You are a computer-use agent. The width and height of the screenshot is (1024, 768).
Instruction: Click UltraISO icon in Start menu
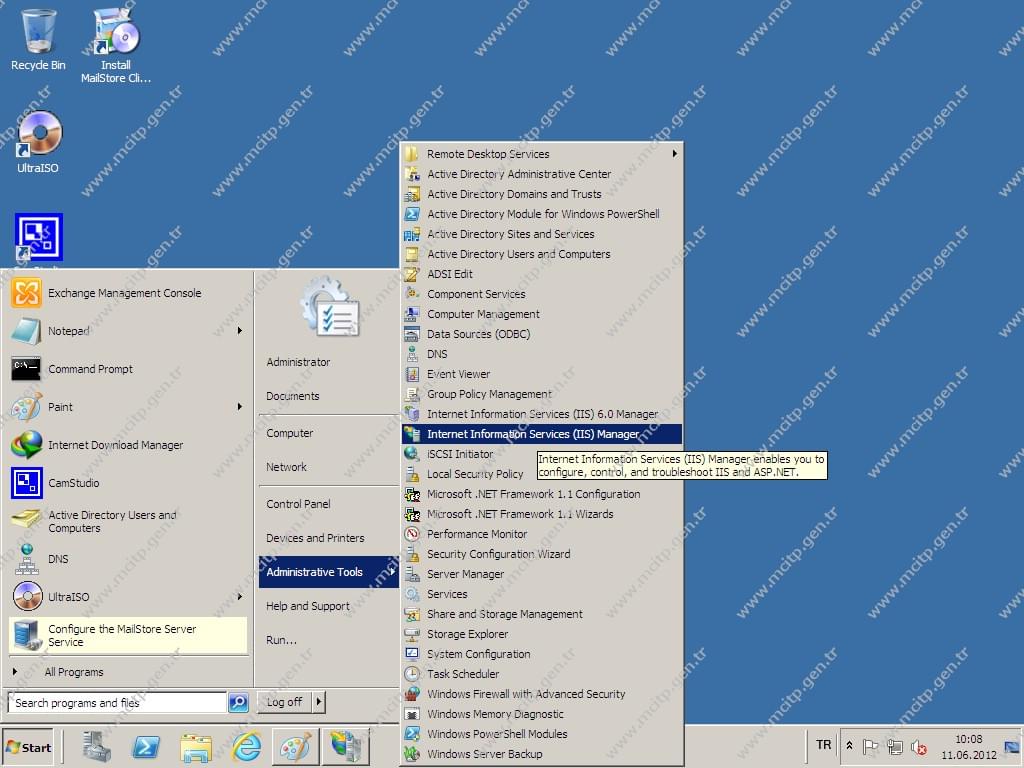(x=27, y=596)
